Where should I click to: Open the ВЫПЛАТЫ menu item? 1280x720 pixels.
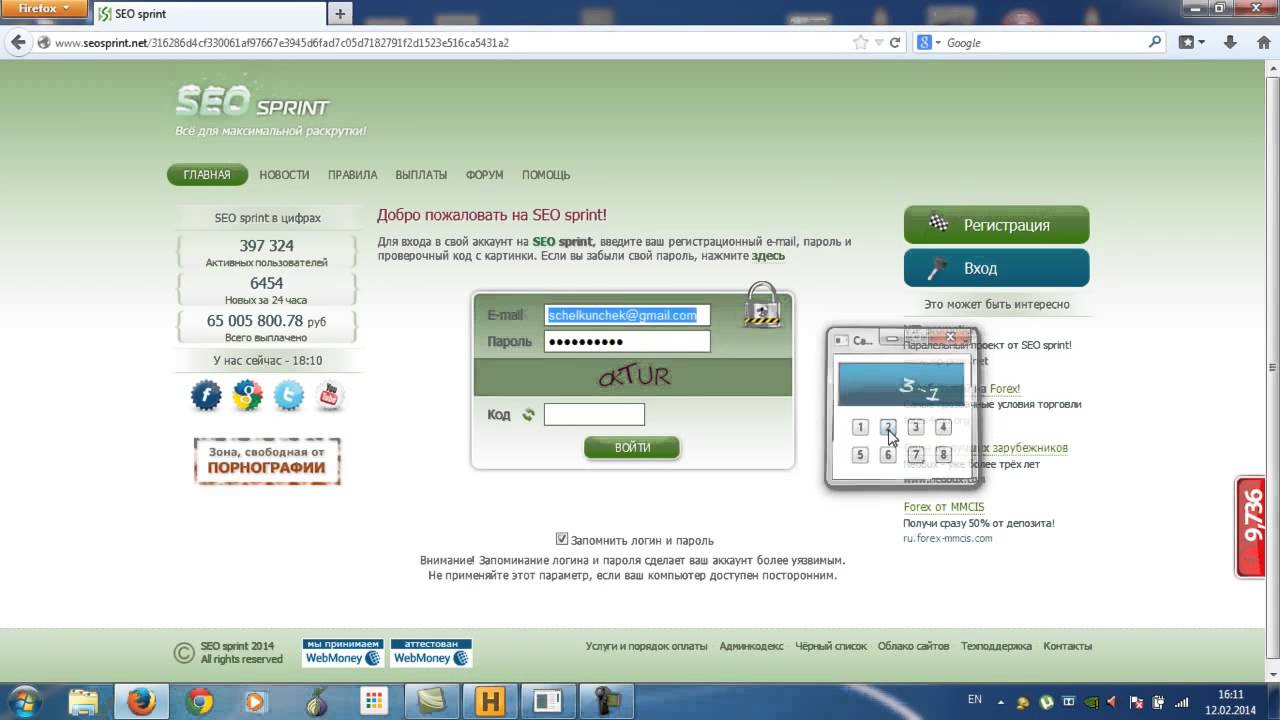pyautogui.click(x=421, y=175)
